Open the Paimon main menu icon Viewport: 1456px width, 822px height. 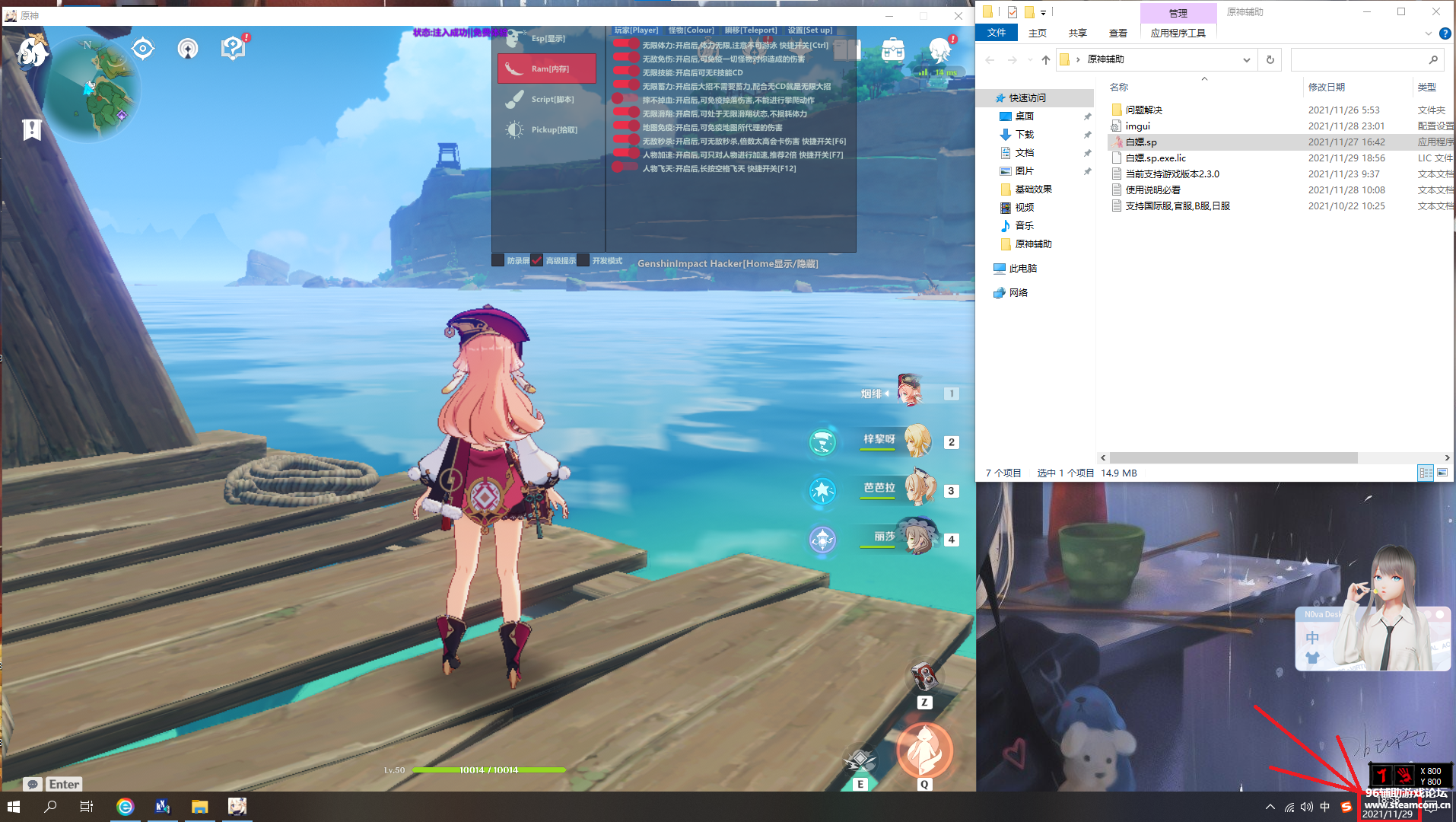pos(32,52)
